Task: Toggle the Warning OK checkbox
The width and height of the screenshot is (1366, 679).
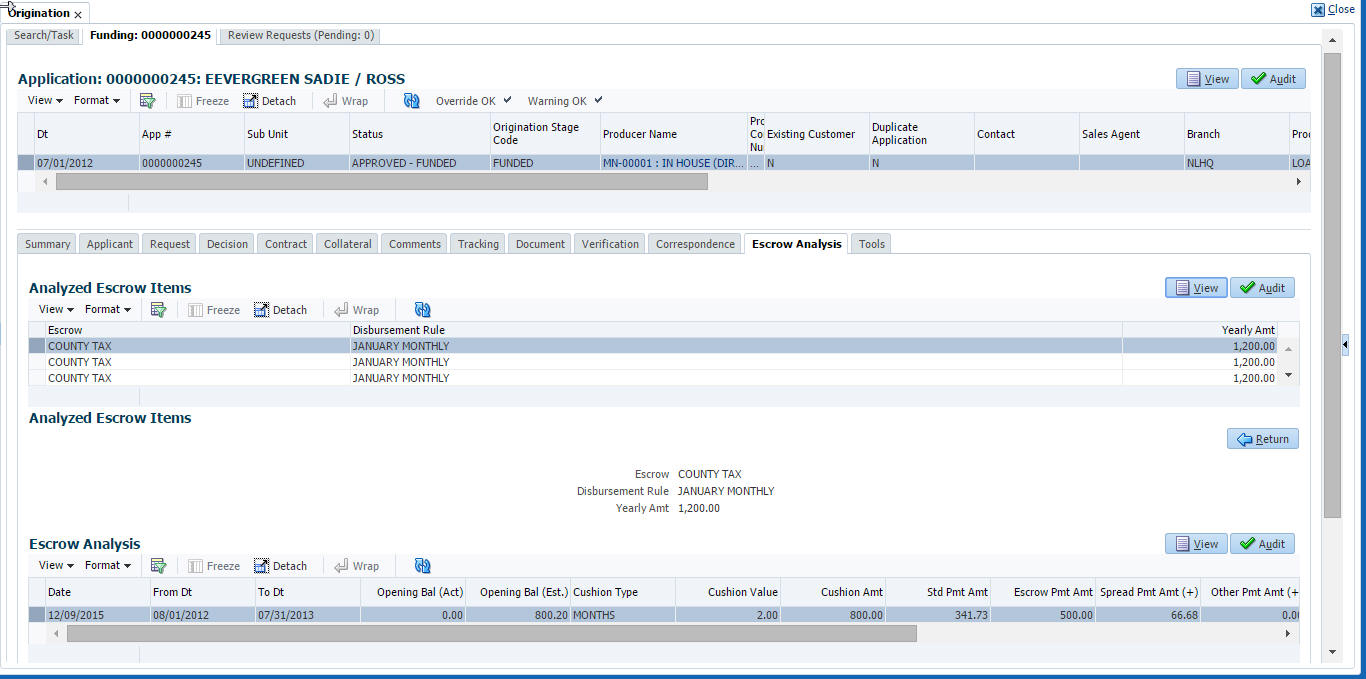Action: (598, 100)
